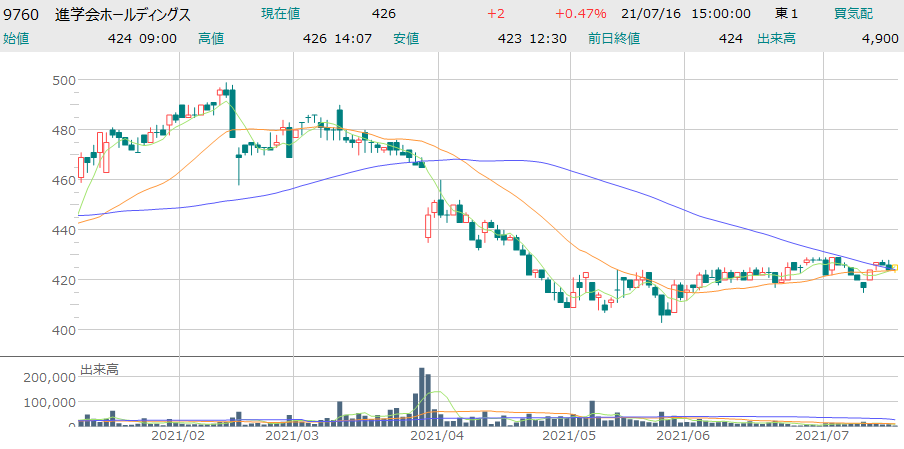Click the tallest volume bar before 2021/04
This screenshot has height=449, width=904.
point(422,397)
